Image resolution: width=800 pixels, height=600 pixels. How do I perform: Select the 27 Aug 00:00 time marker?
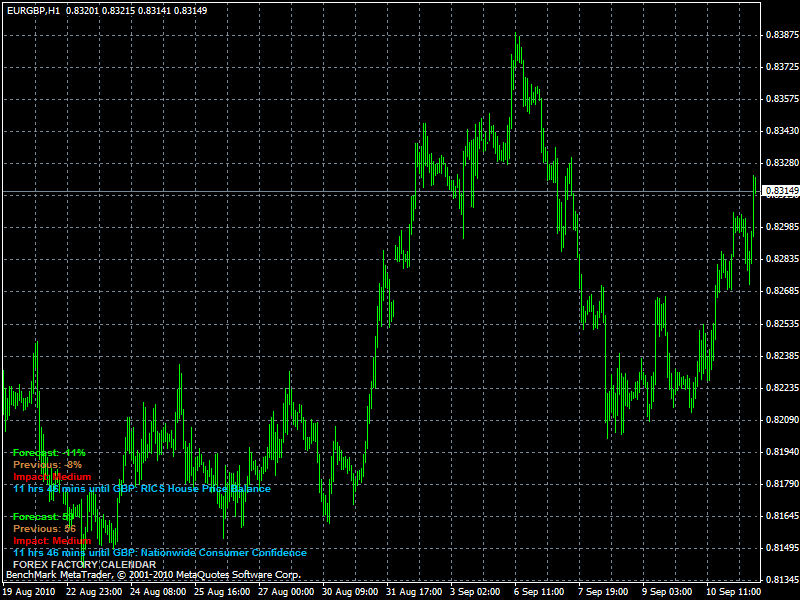tap(286, 592)
